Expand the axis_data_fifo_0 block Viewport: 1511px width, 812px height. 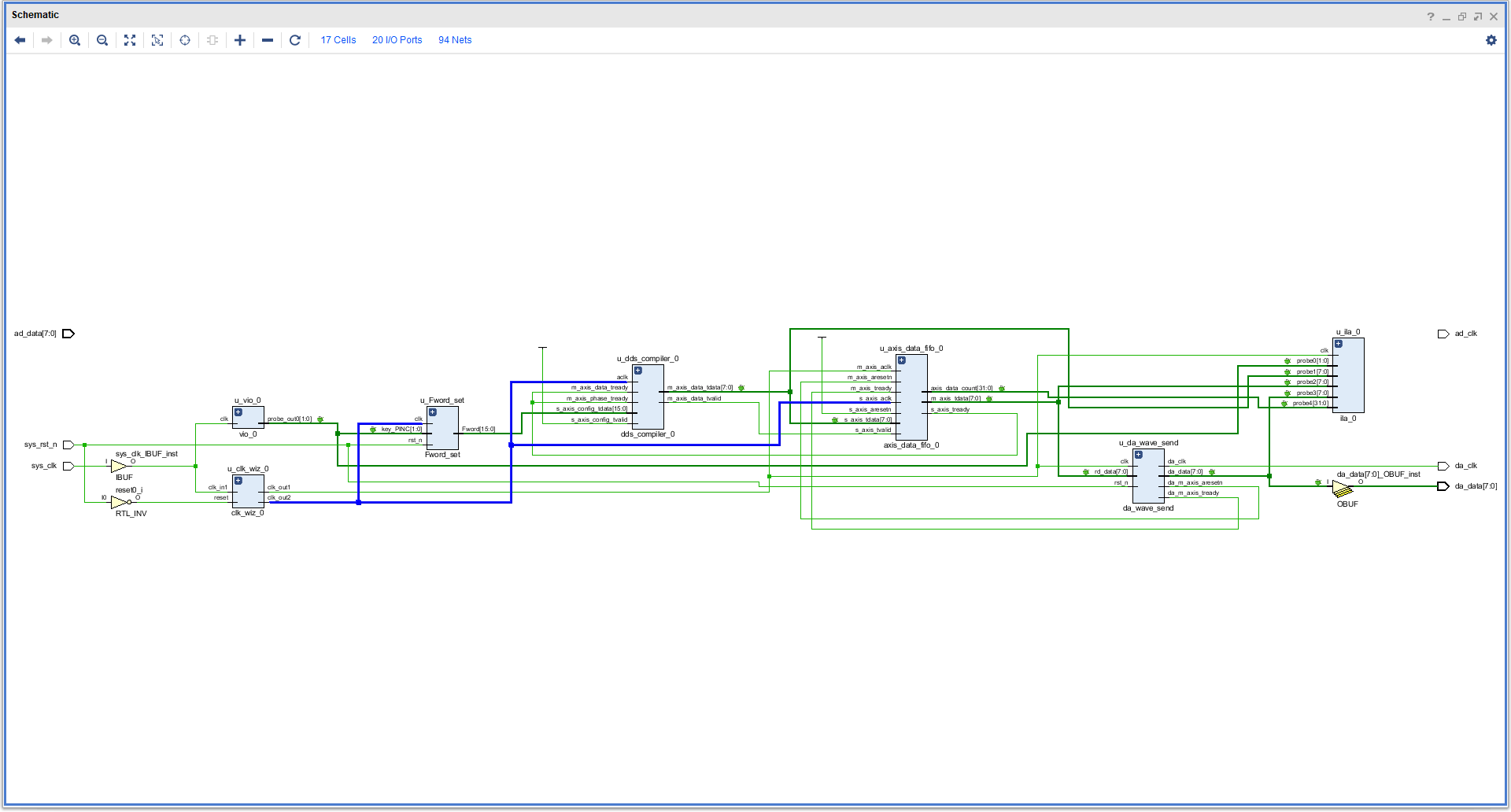902,360
